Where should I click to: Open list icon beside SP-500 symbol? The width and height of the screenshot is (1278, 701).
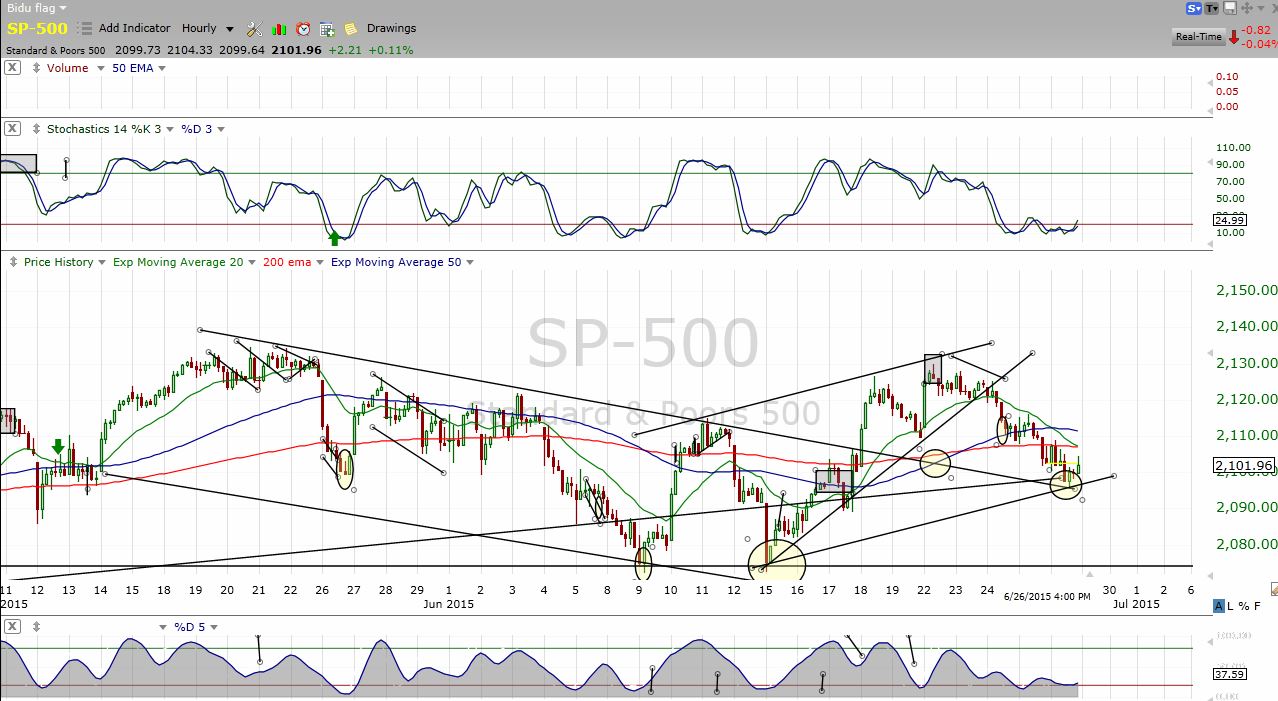[84, 29]
